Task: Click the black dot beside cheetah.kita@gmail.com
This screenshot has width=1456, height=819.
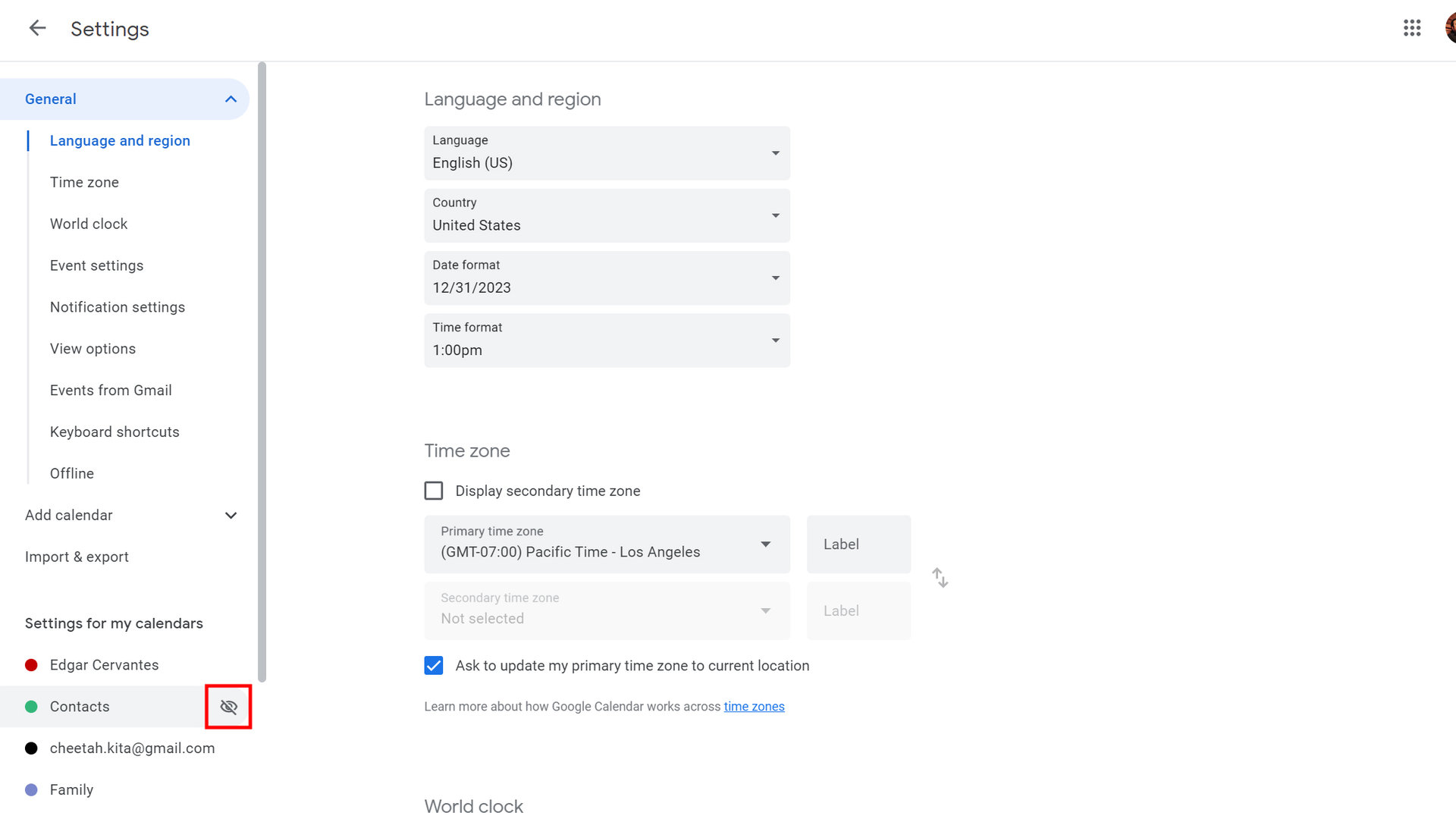Action: tap(31, 748)
